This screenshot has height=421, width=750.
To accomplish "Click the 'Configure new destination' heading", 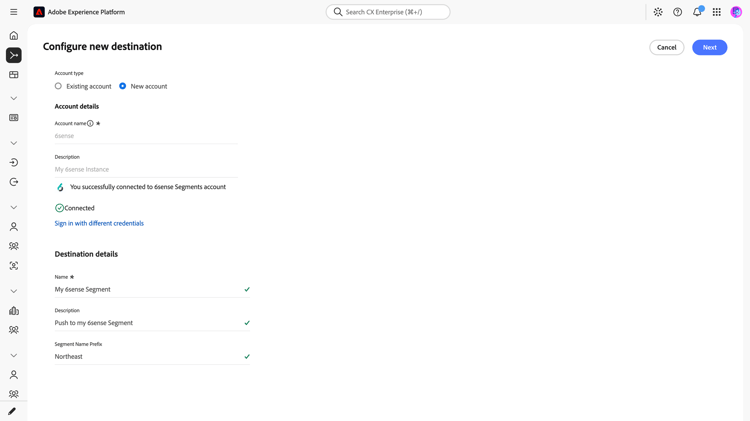I will [102, 46].
